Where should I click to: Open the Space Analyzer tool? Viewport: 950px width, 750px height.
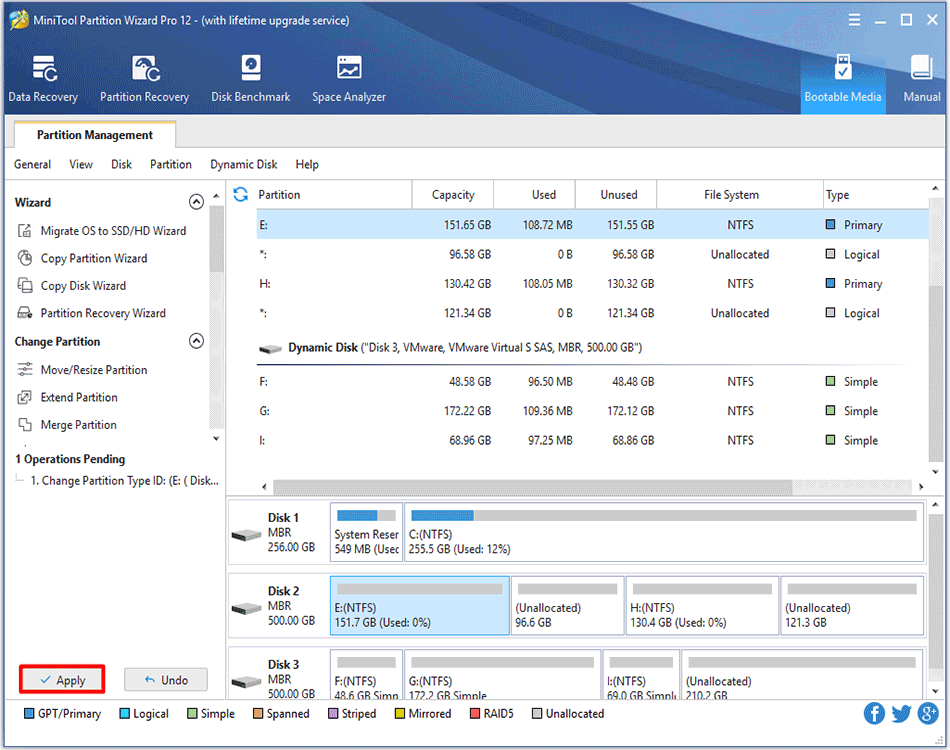348,78
